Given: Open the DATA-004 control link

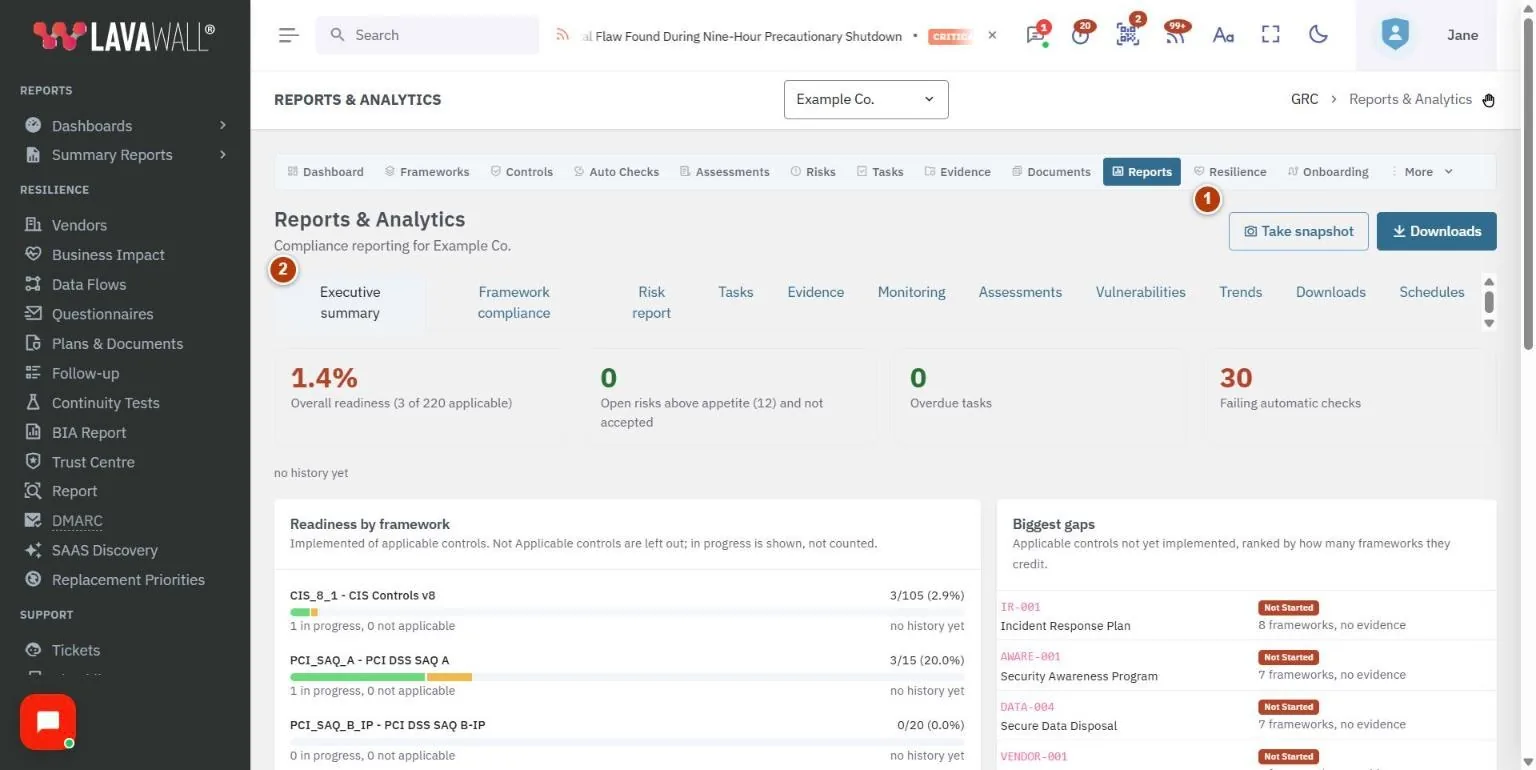Looking at the screenshot, I should [x=1027, y=707].
